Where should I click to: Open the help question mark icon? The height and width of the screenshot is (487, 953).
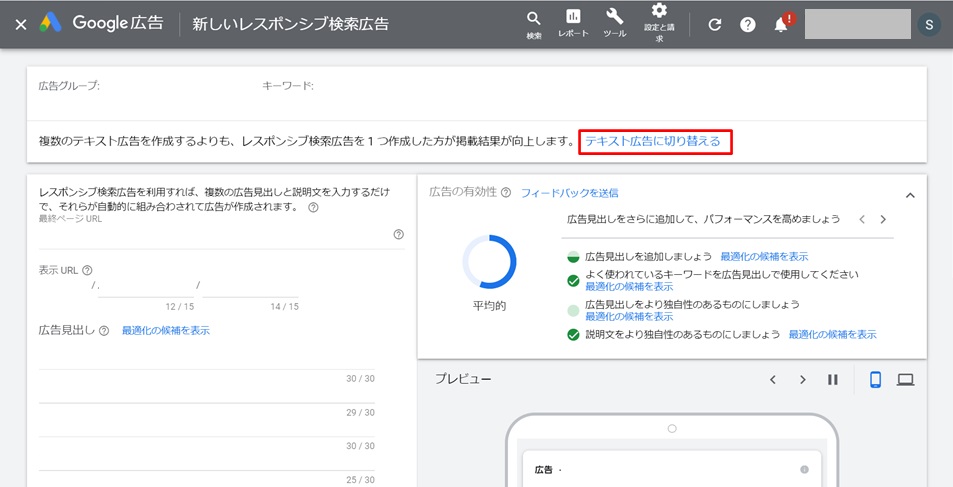click(748, 25)
